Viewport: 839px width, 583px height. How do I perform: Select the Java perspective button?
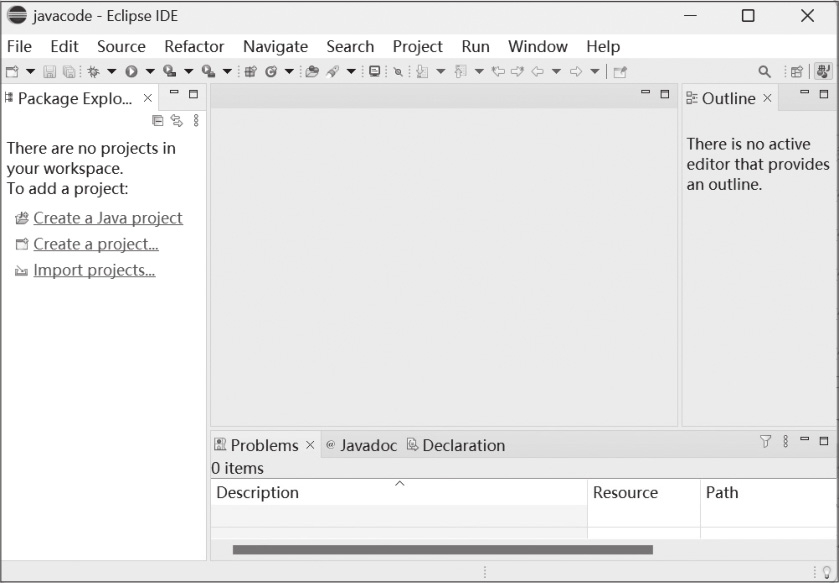click(823, 71)
